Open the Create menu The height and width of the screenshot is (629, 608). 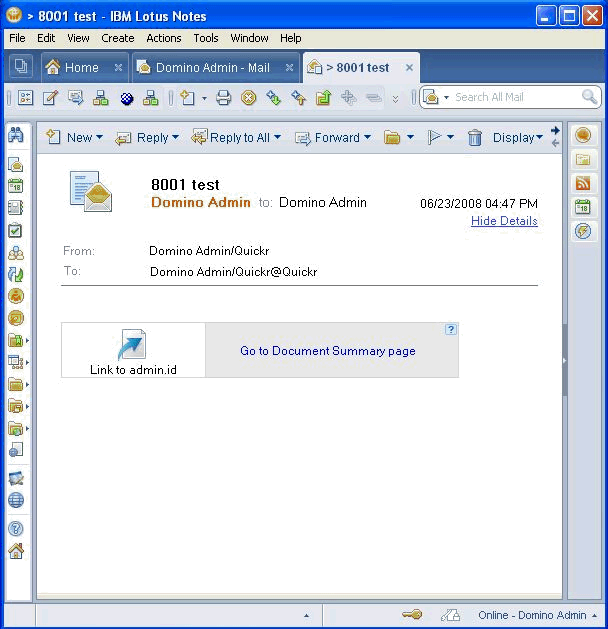pyautogui.click(x=118, y=38)
